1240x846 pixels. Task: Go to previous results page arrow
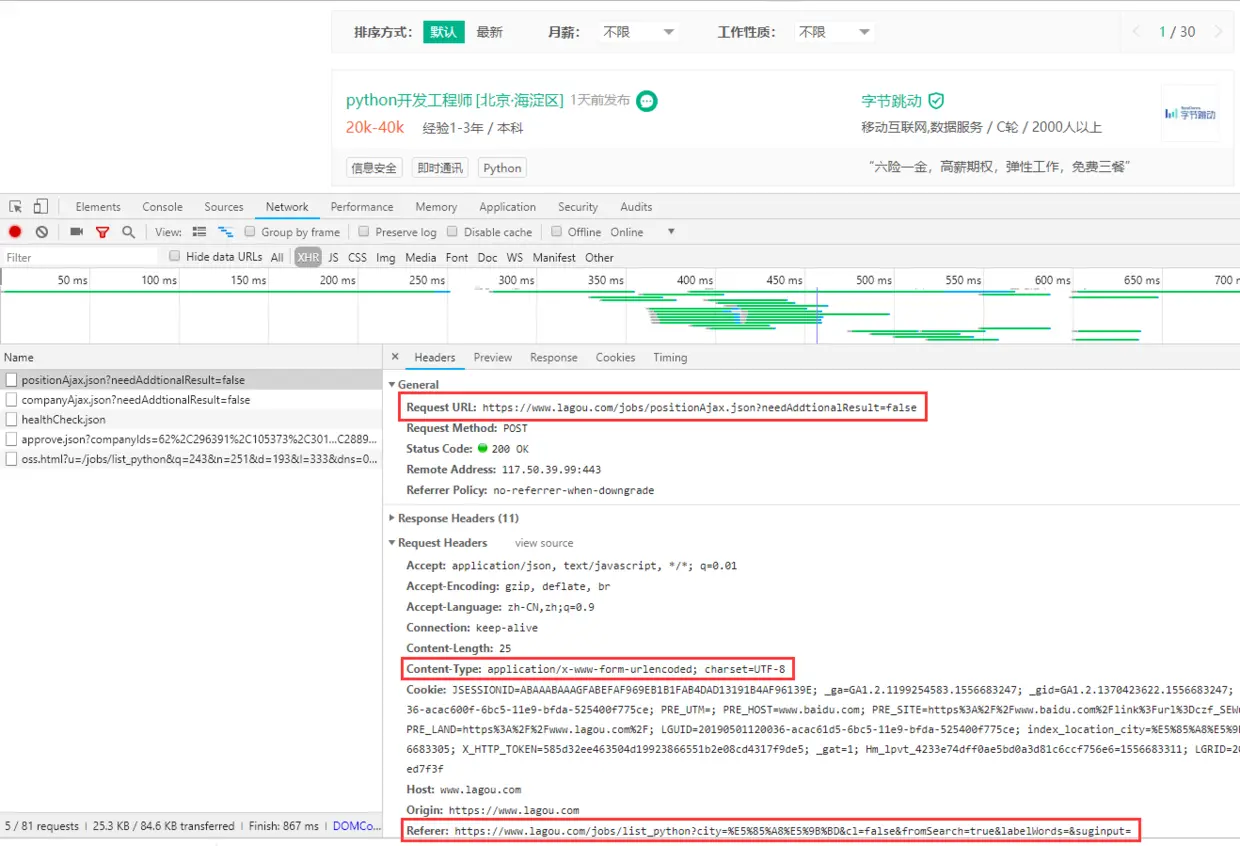click(1136, 32)
